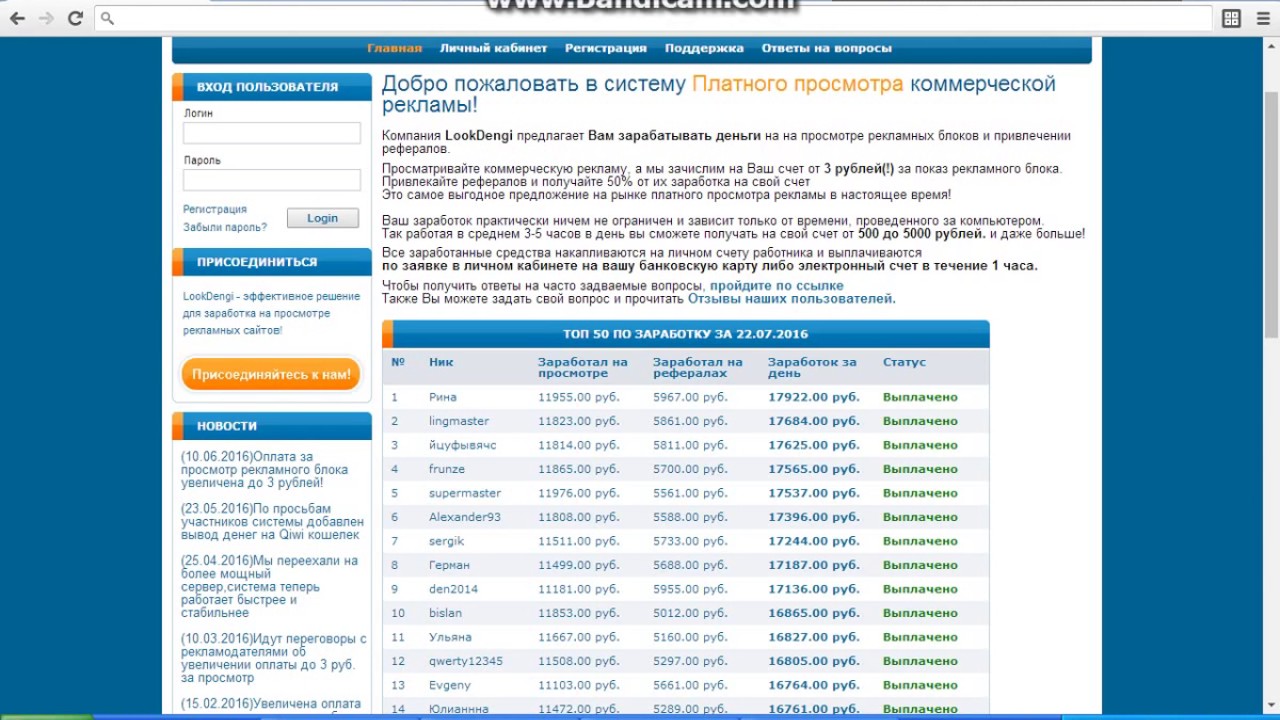Click the 17922.00 руб. daily earnings value
This screenshot has height=720, width=1280.
813,397
